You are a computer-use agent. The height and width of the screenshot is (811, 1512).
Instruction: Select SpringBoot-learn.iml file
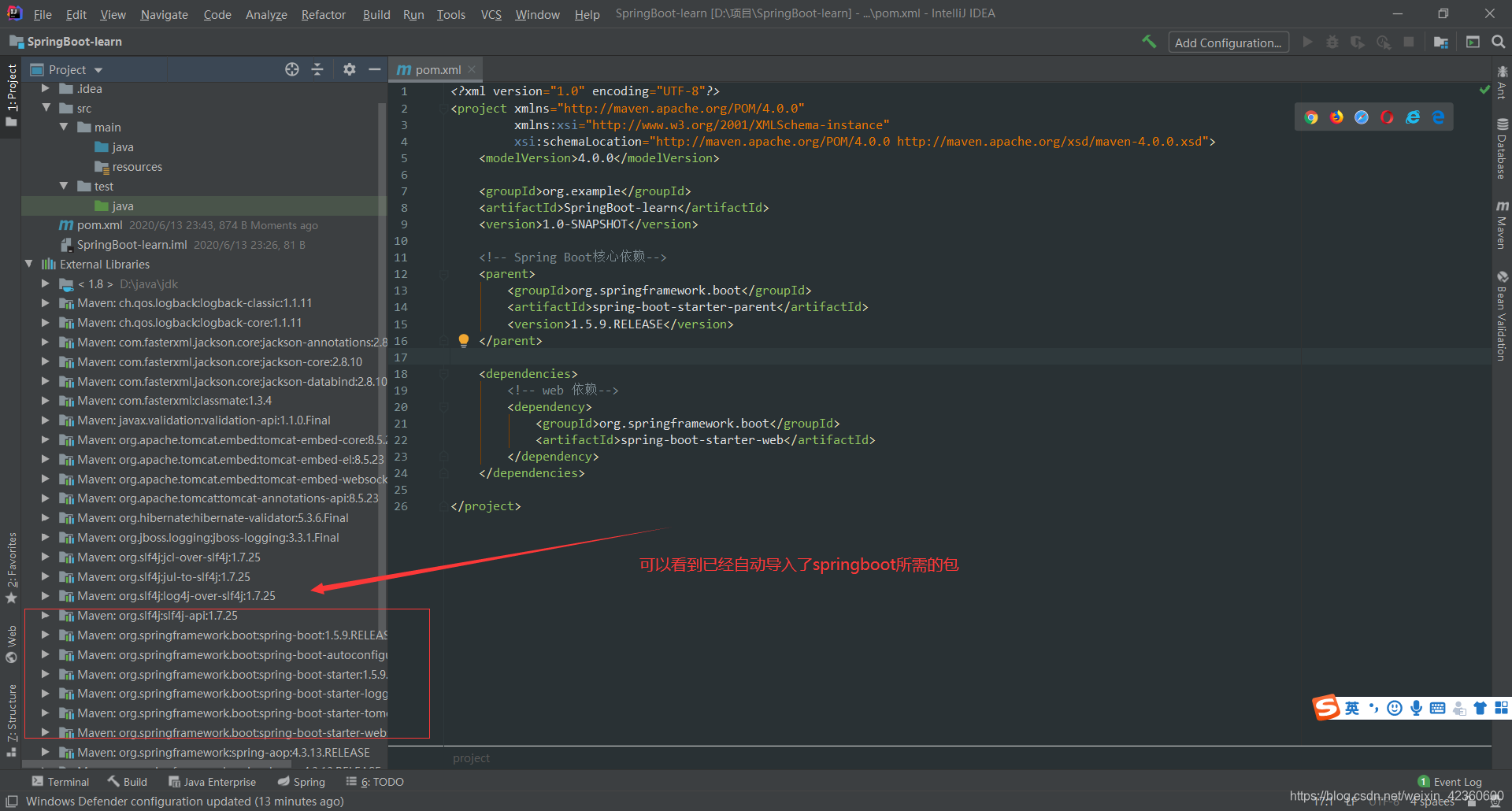[x=132, y=245]
